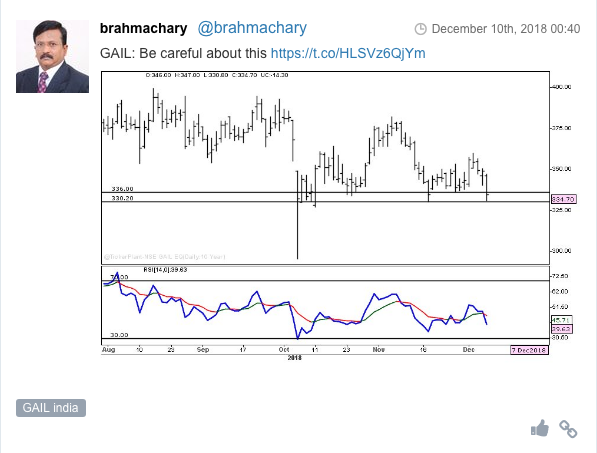Click the RSI 45.71 value label

point(562,320)
